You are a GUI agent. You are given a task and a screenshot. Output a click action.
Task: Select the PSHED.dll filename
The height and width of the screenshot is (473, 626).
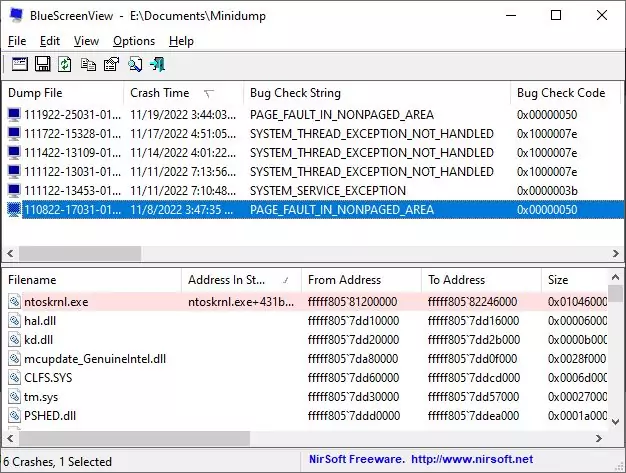(x=50, y=416)
